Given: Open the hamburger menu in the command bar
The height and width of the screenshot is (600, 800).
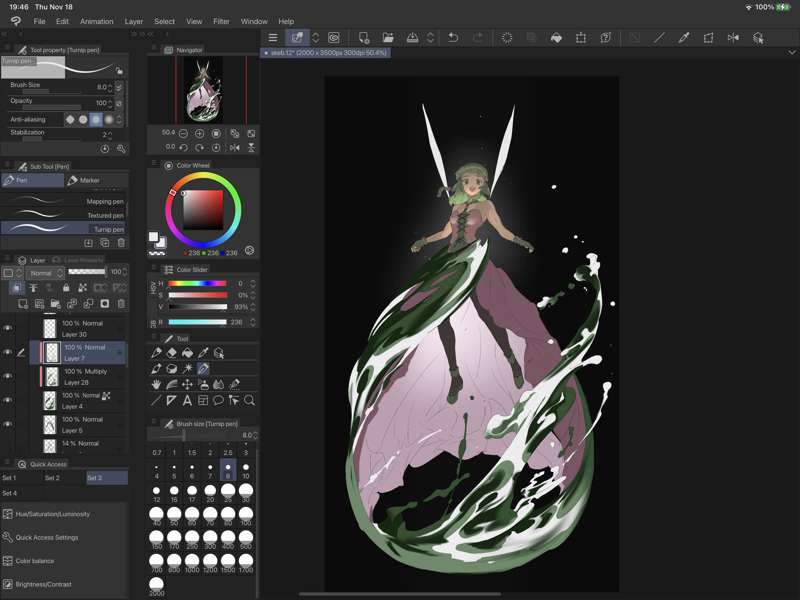Looking at the screenshot, I should tap(273, 38).
